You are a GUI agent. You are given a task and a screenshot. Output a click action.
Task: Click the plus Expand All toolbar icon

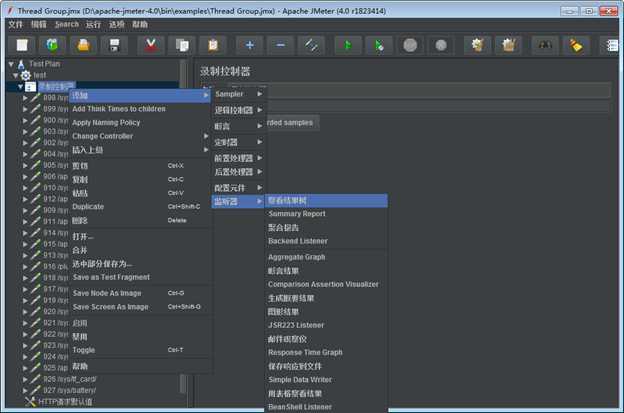tap(250, 45)
